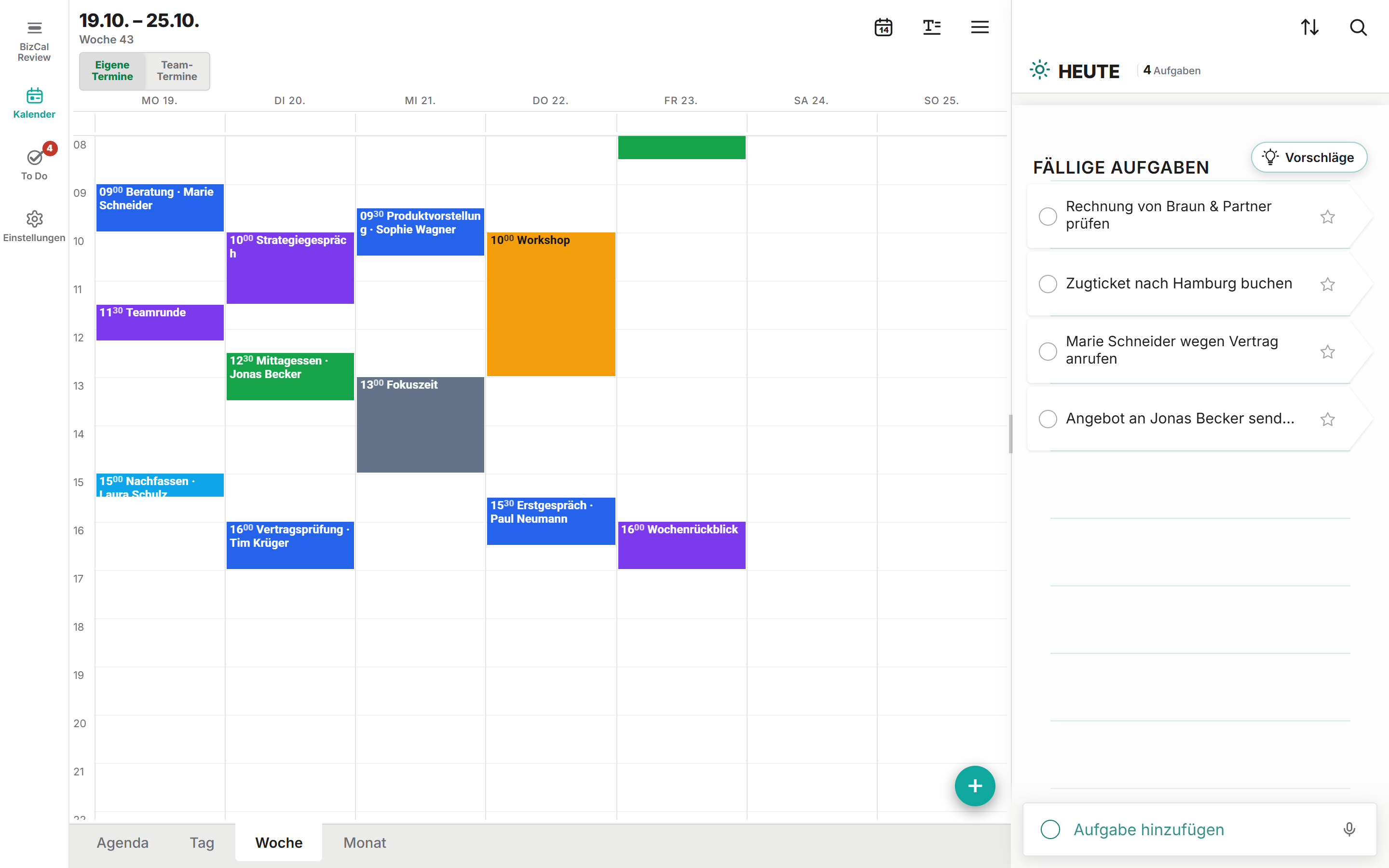Star the Zugticket nach Hamburg task
This screenshot has width=1389, height=868.
1328,284
